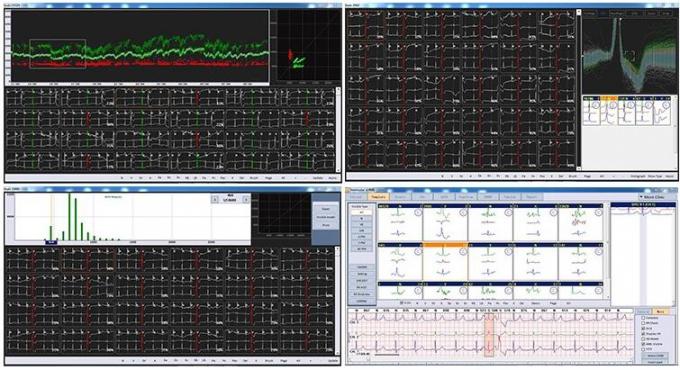Click the down arrow ending the beat grid scrollbar

click(x=579, y=168)
